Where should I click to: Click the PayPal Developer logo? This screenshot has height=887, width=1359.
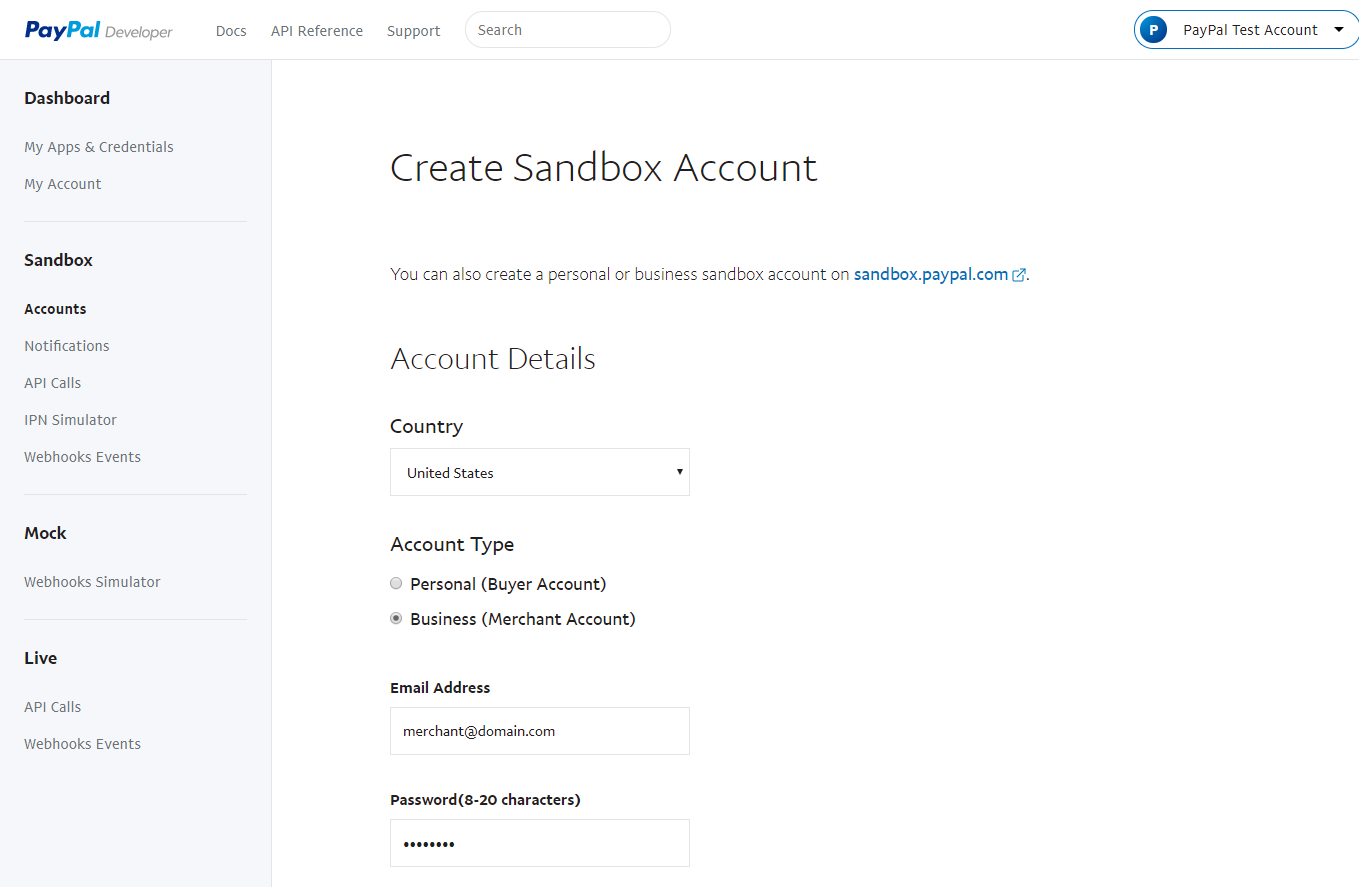click(x=99, y=31)
